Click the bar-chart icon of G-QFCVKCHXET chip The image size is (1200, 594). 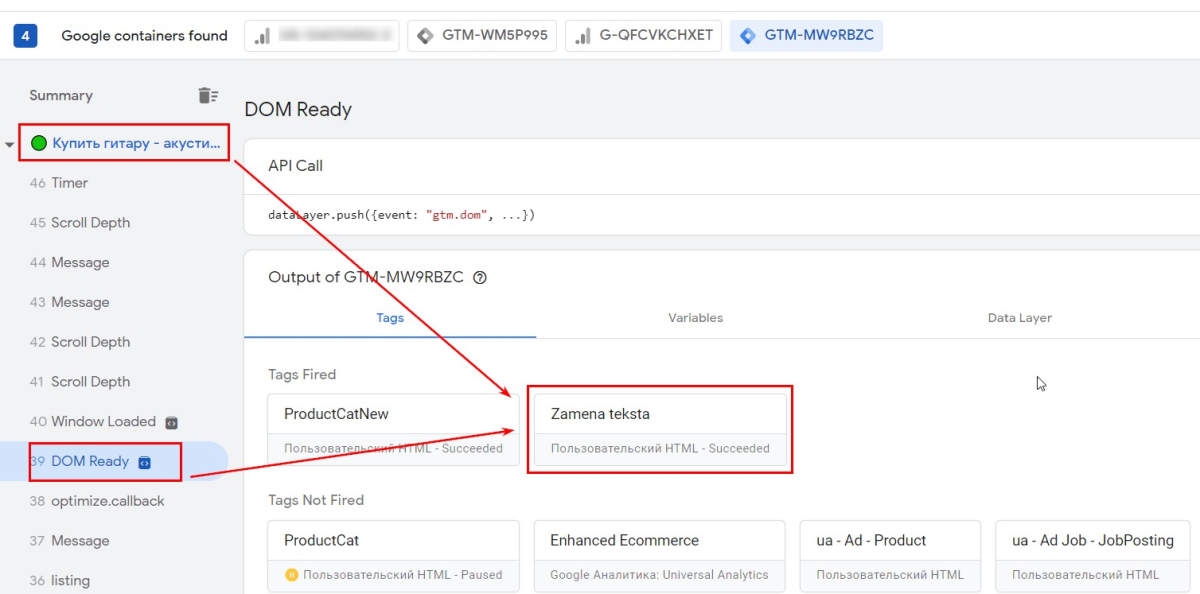583,36
